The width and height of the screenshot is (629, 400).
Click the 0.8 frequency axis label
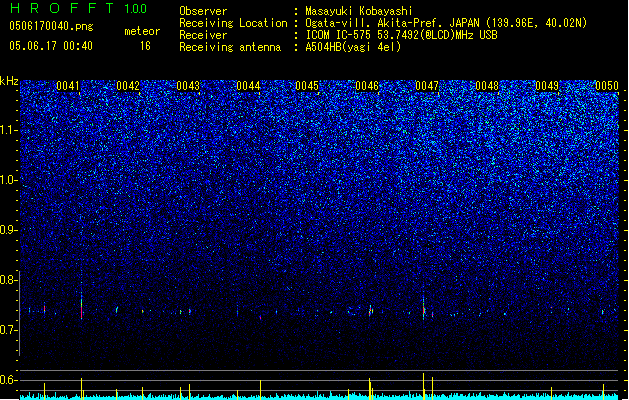9,280
